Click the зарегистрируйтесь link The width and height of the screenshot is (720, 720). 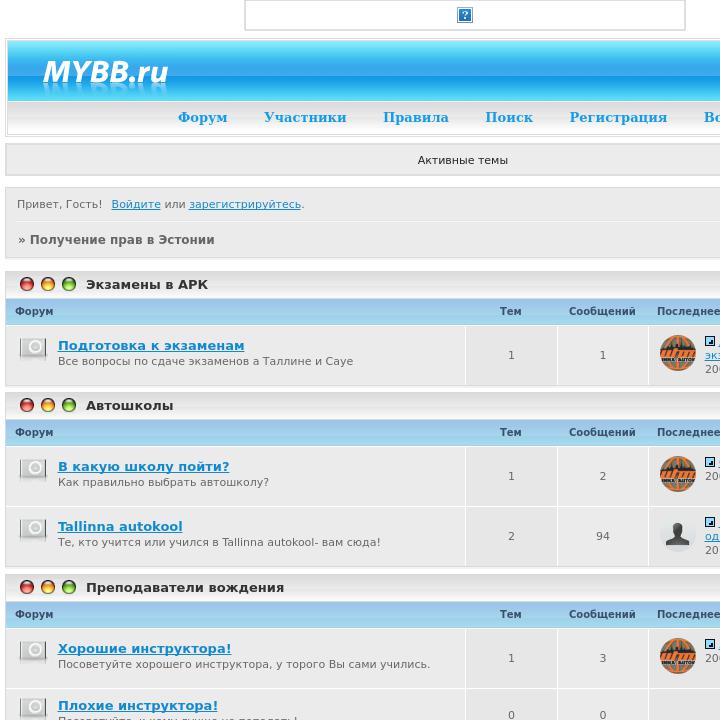tap(245, 204)
